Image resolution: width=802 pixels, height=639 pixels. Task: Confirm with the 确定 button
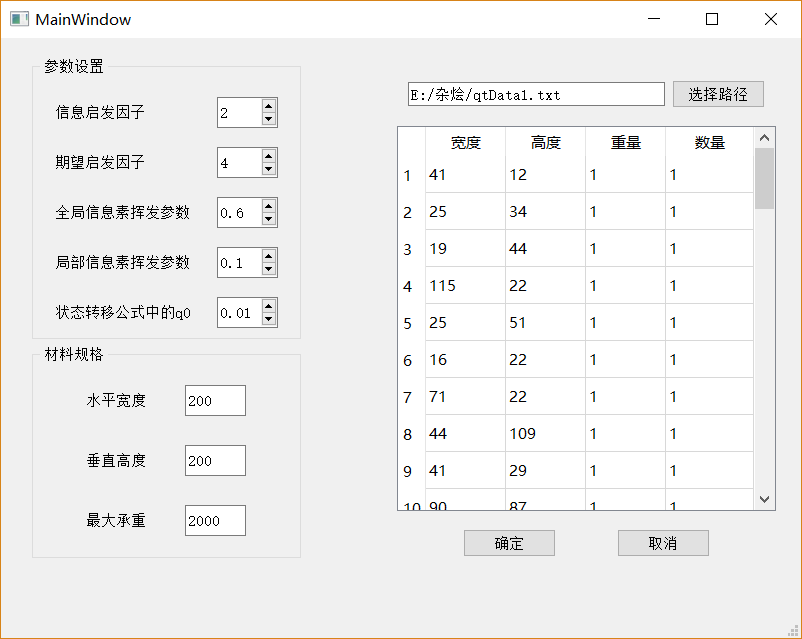pos(509,543)
